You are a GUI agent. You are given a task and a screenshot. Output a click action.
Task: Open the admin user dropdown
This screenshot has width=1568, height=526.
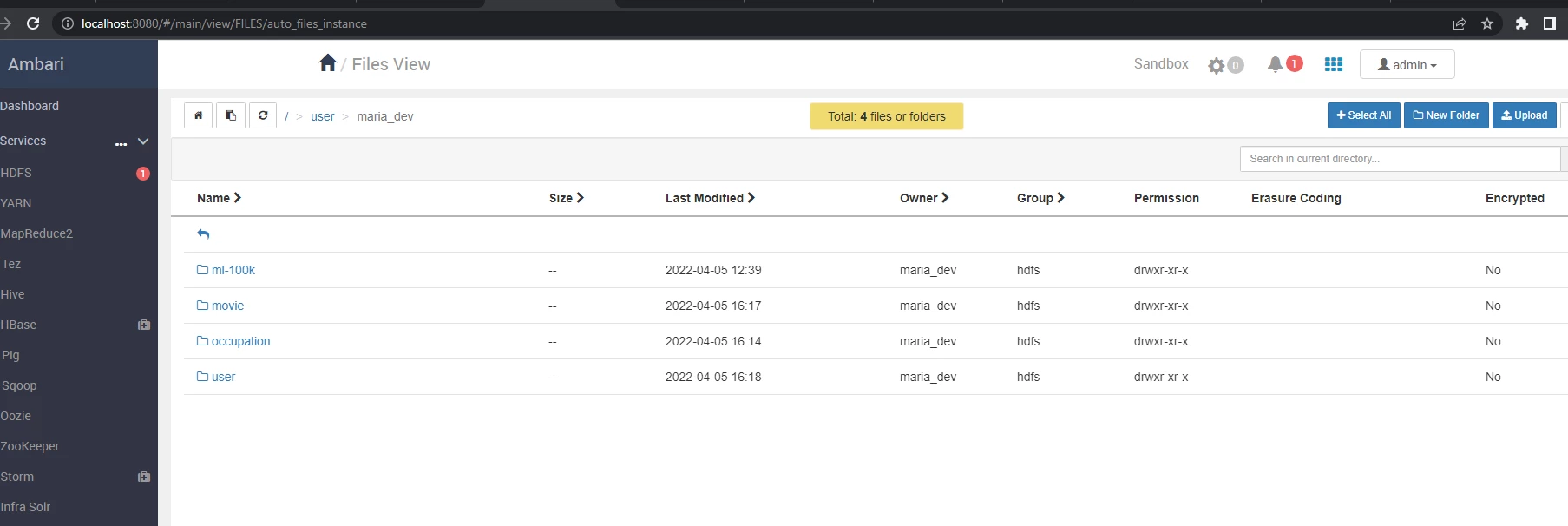tap(1407, 64)
